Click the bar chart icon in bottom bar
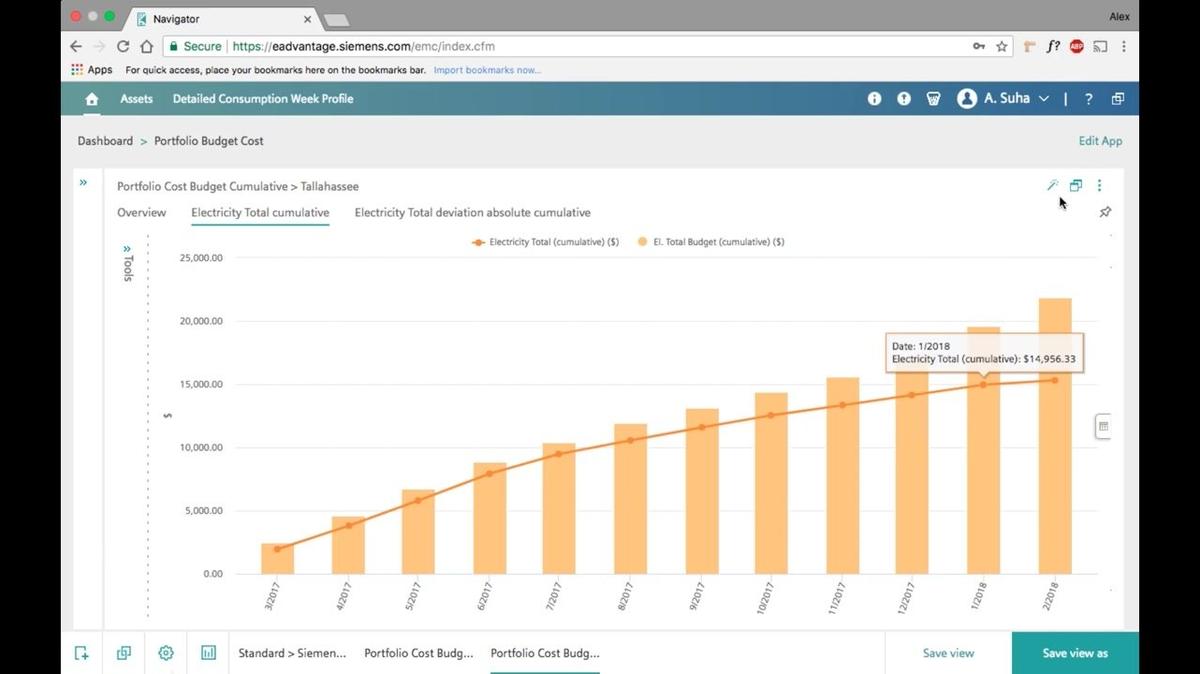This screenshot has width=1200, height=674. [x=208, y=653]
